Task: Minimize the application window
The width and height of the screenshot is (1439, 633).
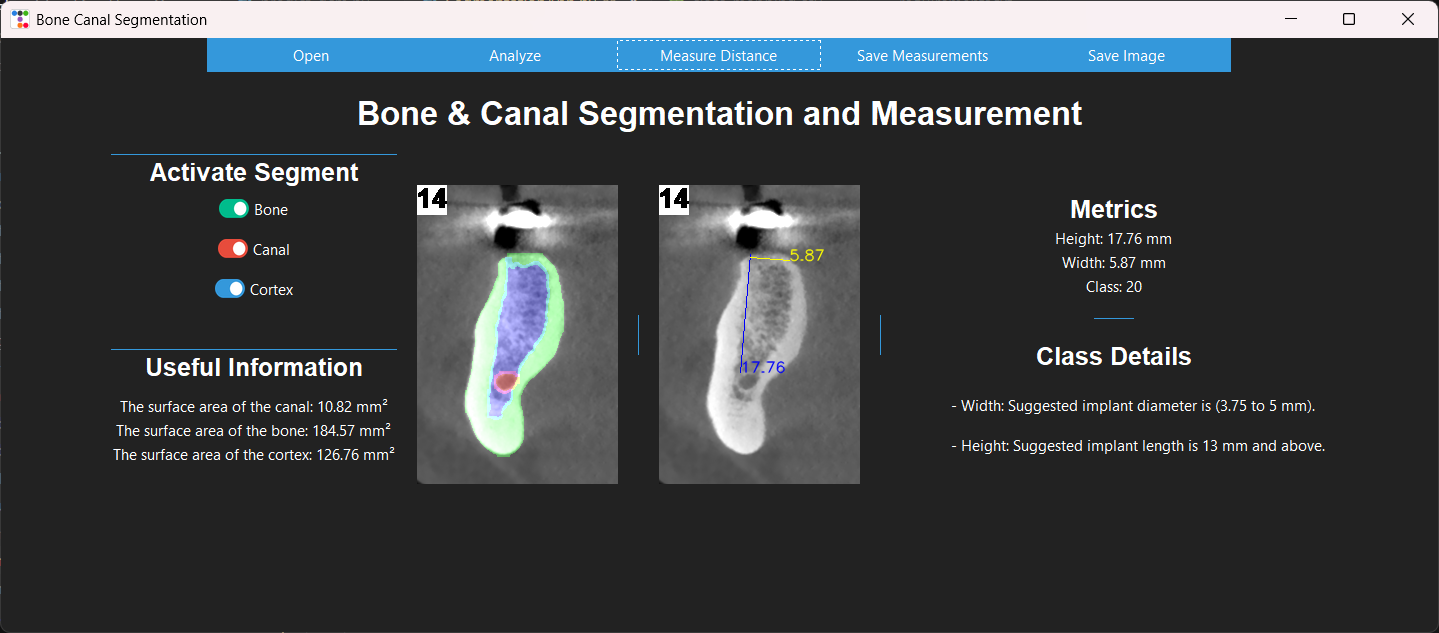Action: pos(1292,19)
